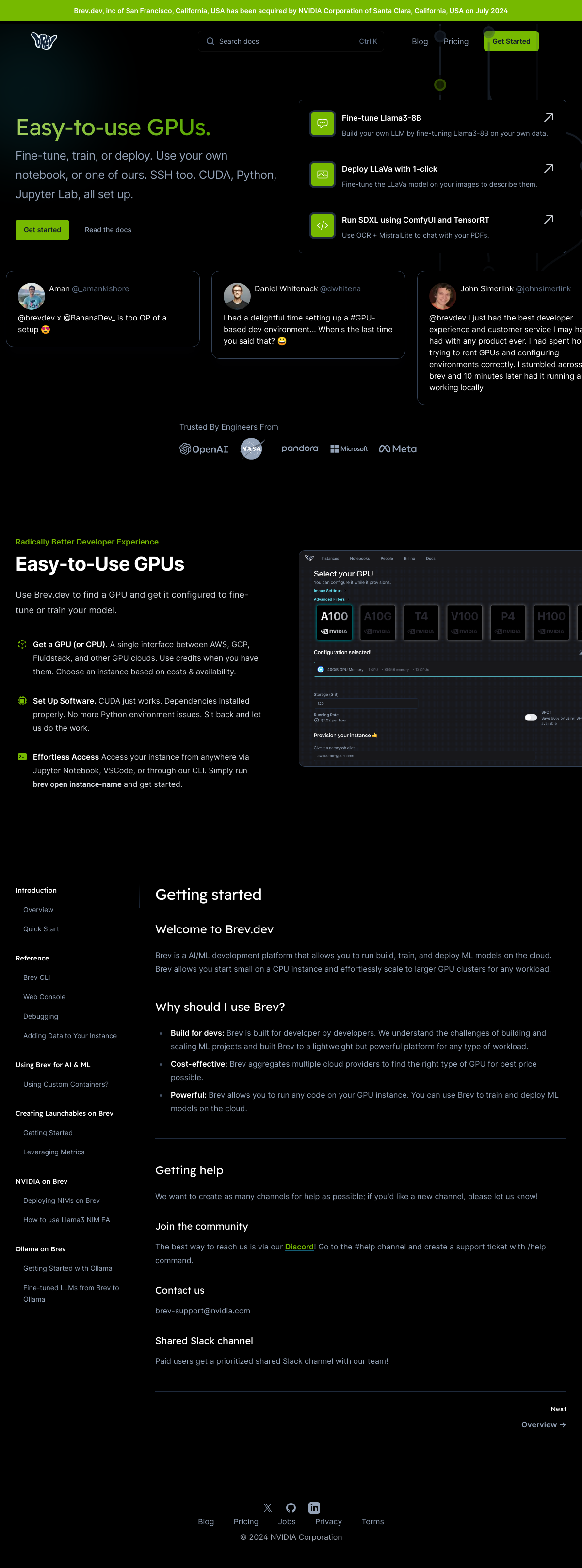The width and height of the screenshot is (582, 1568).
Task: Select the A100 GPU card
Action: coord(334,622)
